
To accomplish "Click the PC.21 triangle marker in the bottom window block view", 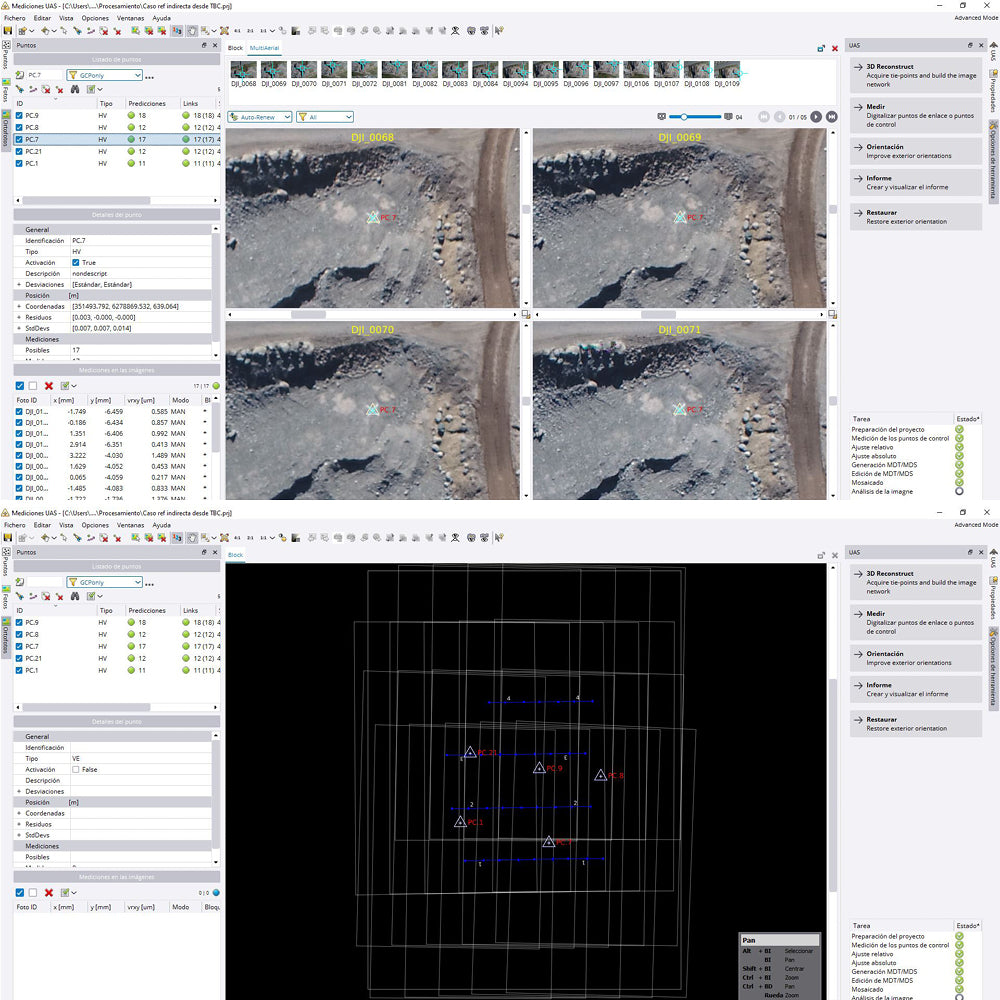I will (x=470, y=753).
